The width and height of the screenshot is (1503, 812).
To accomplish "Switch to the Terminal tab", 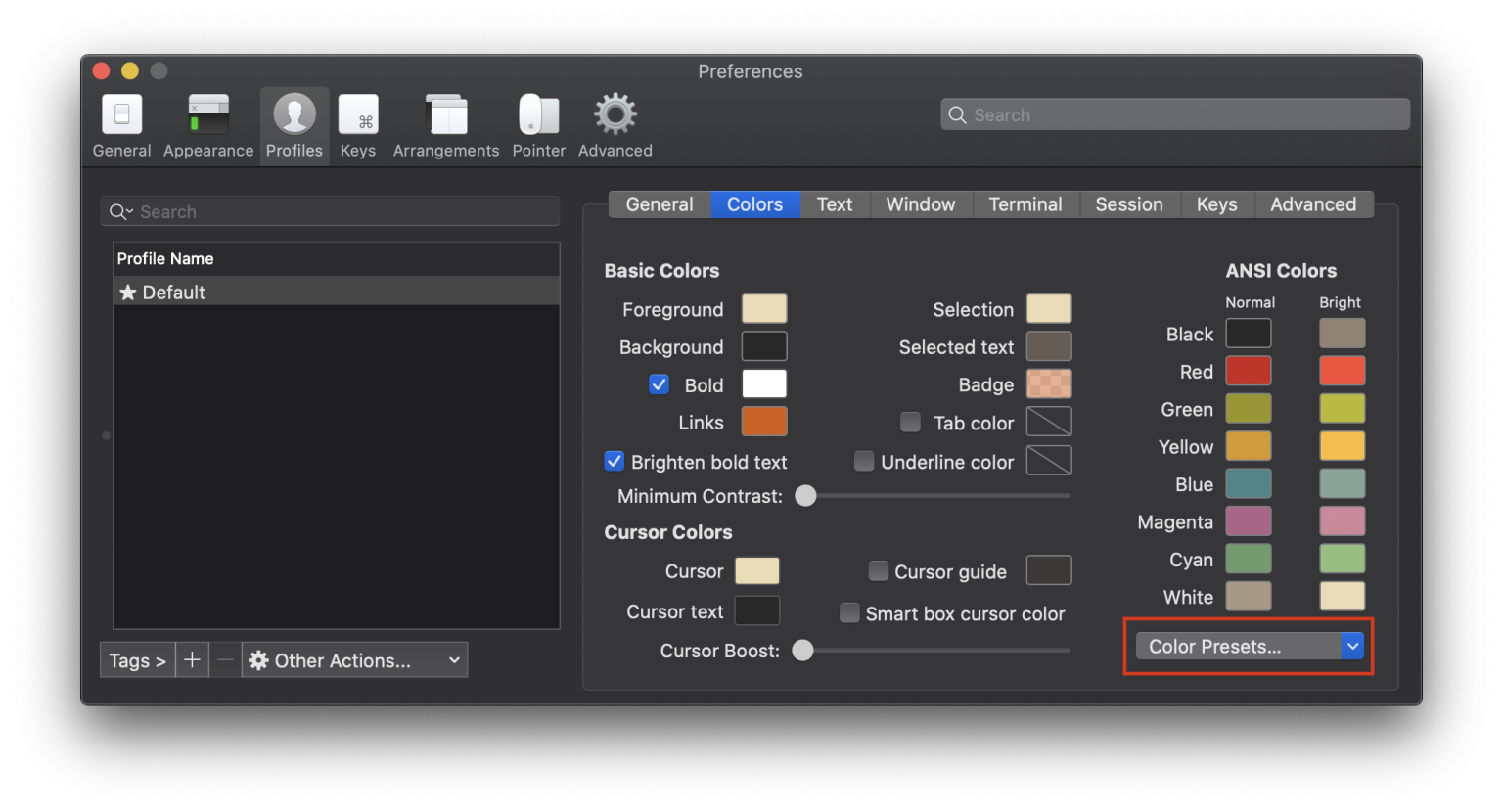I will (x=1025, y=204).
